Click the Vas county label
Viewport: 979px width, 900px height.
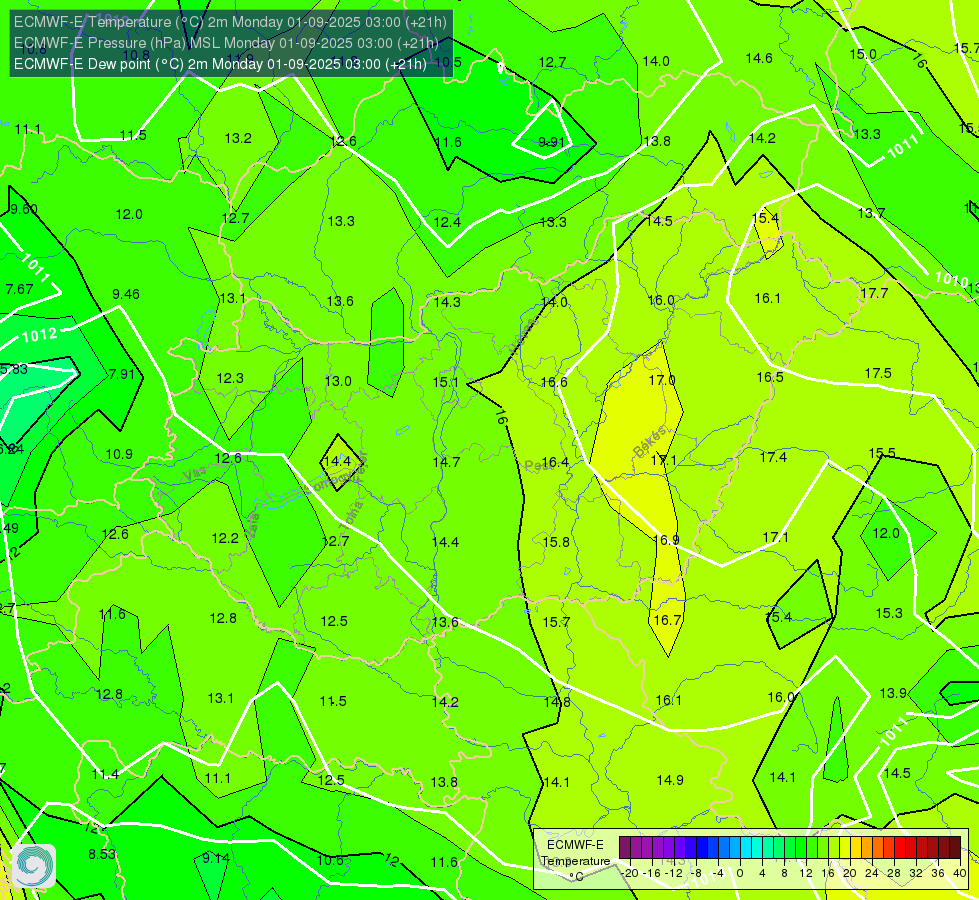point(194,474)
